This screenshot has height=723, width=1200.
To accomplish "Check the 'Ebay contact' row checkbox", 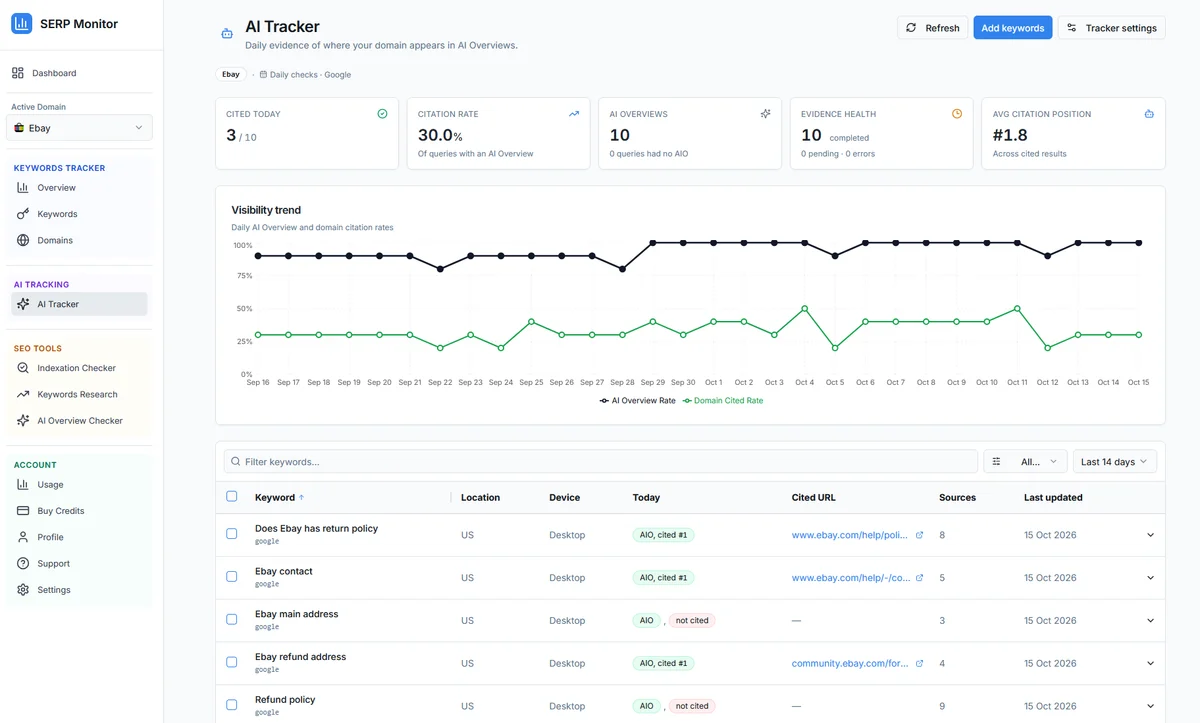I will click(232, 577).
